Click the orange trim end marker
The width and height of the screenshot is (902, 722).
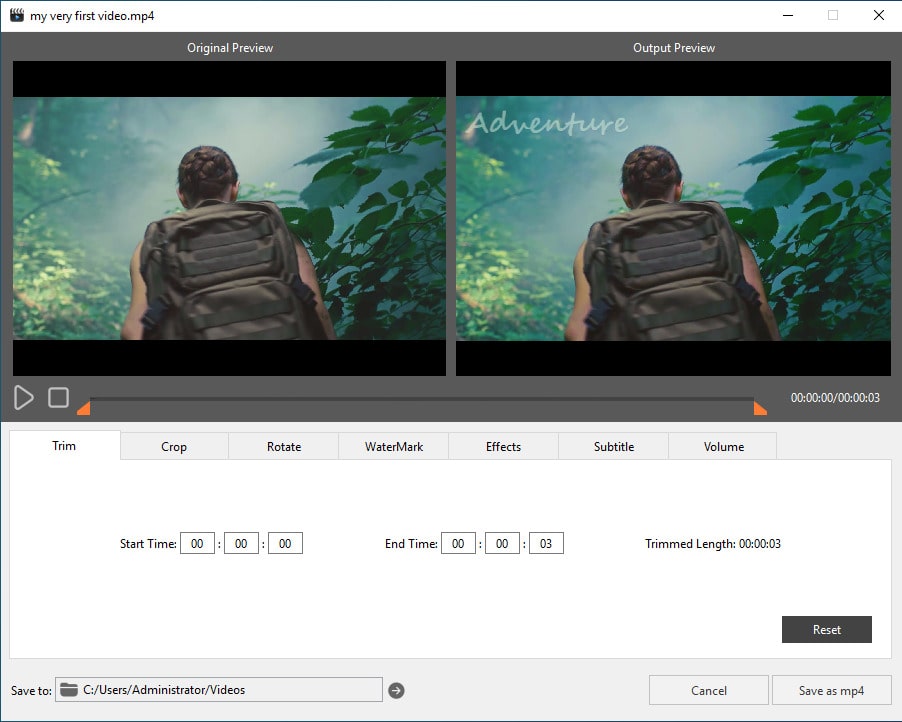[x=760, y=407]
